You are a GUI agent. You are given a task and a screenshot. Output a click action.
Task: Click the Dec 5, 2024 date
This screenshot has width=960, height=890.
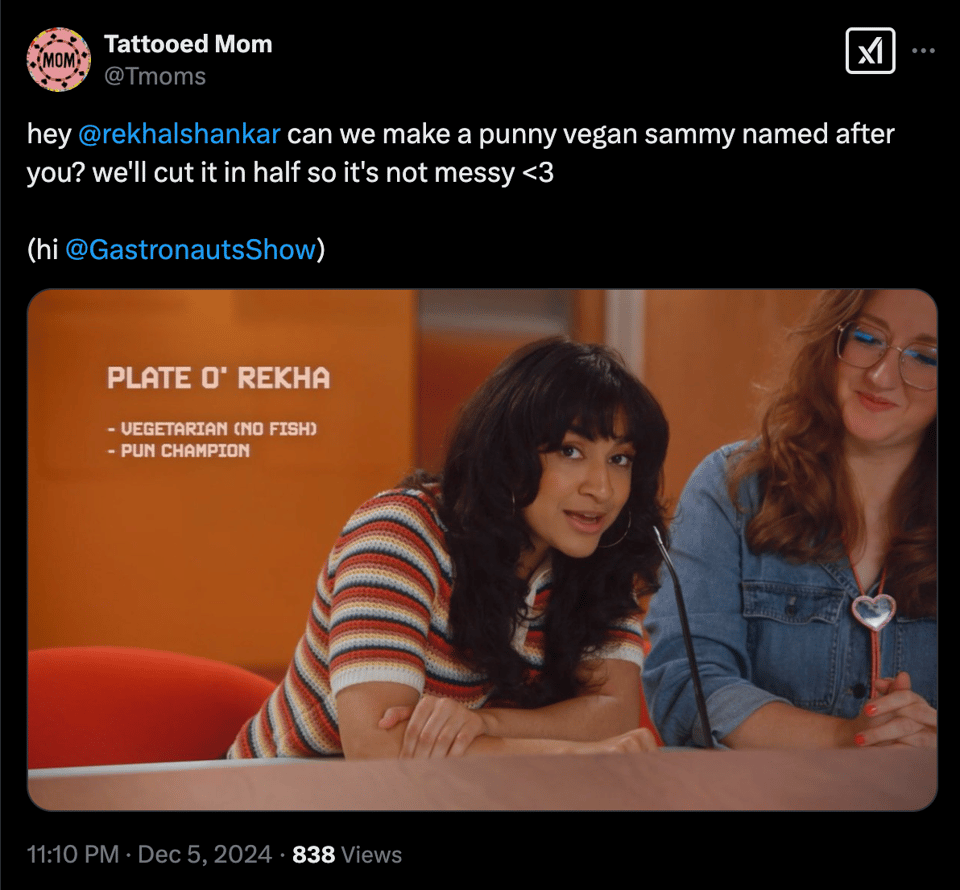click(204, 854)
